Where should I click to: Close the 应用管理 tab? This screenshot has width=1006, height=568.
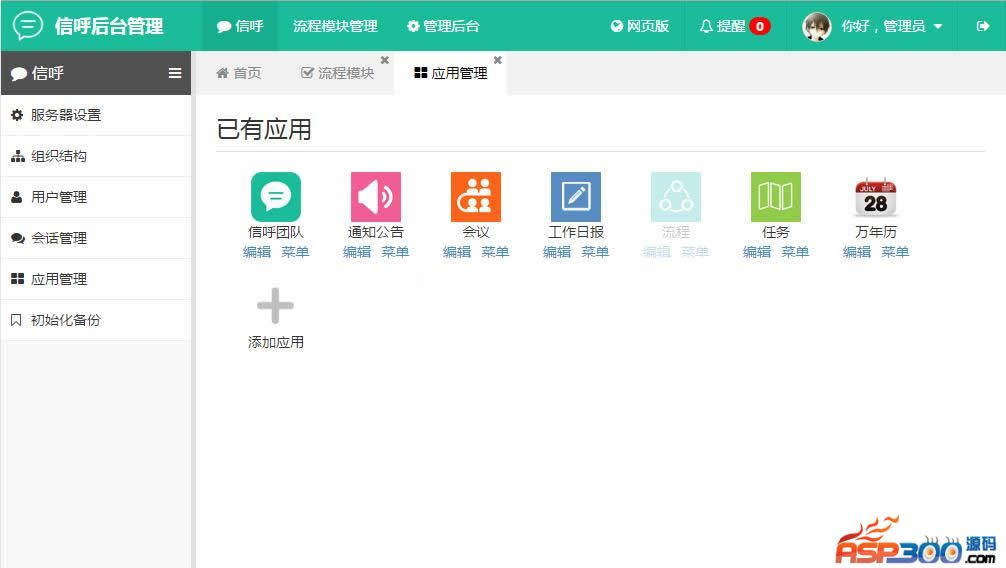pos(497,60)
